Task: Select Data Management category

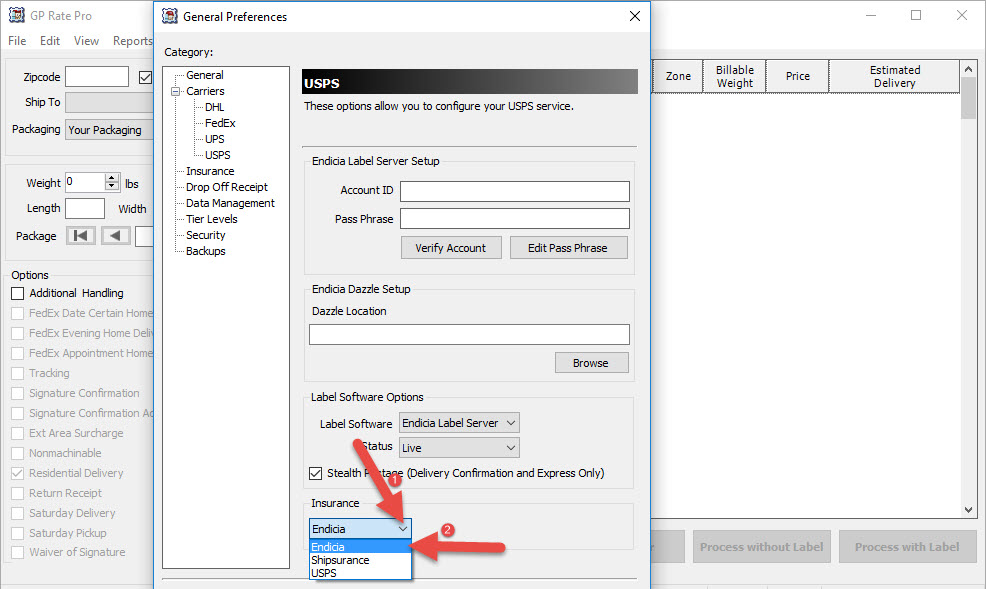Action: [230, 204]
